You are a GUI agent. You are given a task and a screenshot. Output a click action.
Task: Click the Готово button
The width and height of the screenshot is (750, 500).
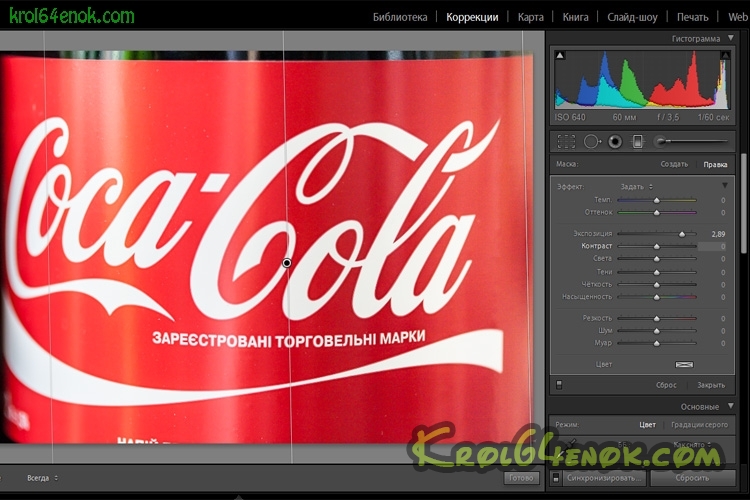click(x=521, y=478)
